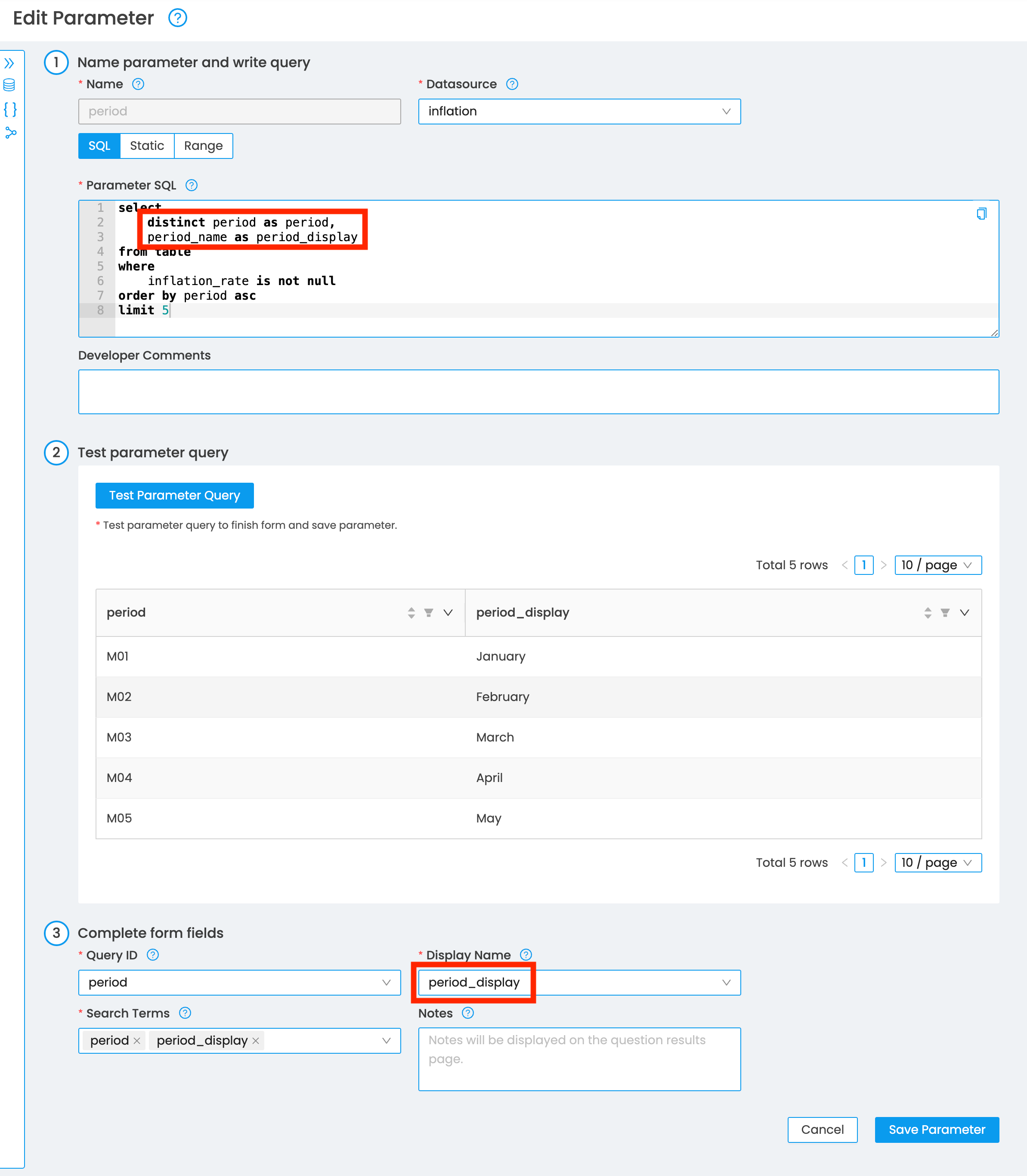This screenshot has height=1176, width=1027.
Task: Click the period_display column header
Action: click(723, 613)
